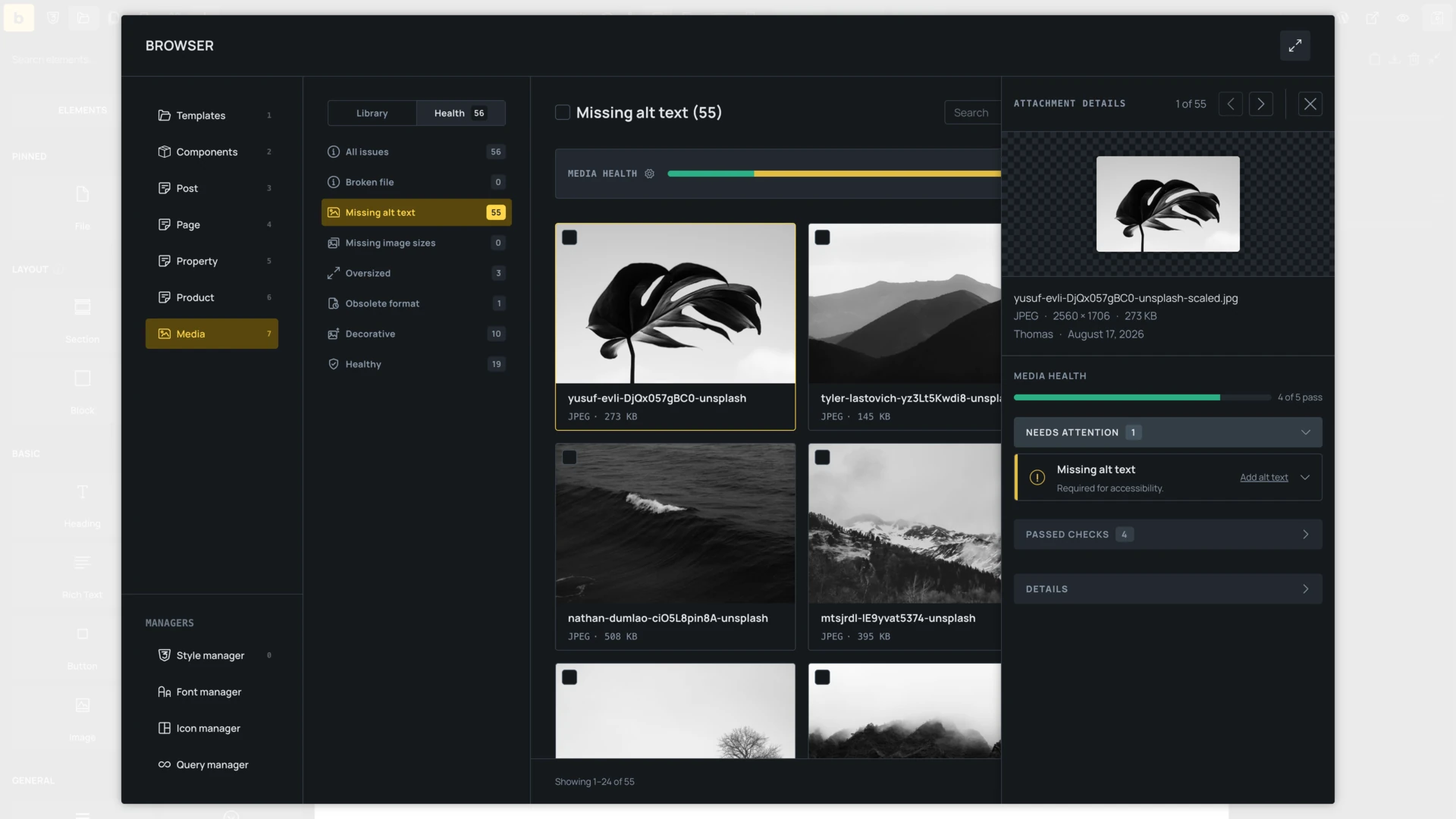The image size is (1456, 819).
Task: Tick the checkbox on yusuf-evli image card
Action: 570,237
